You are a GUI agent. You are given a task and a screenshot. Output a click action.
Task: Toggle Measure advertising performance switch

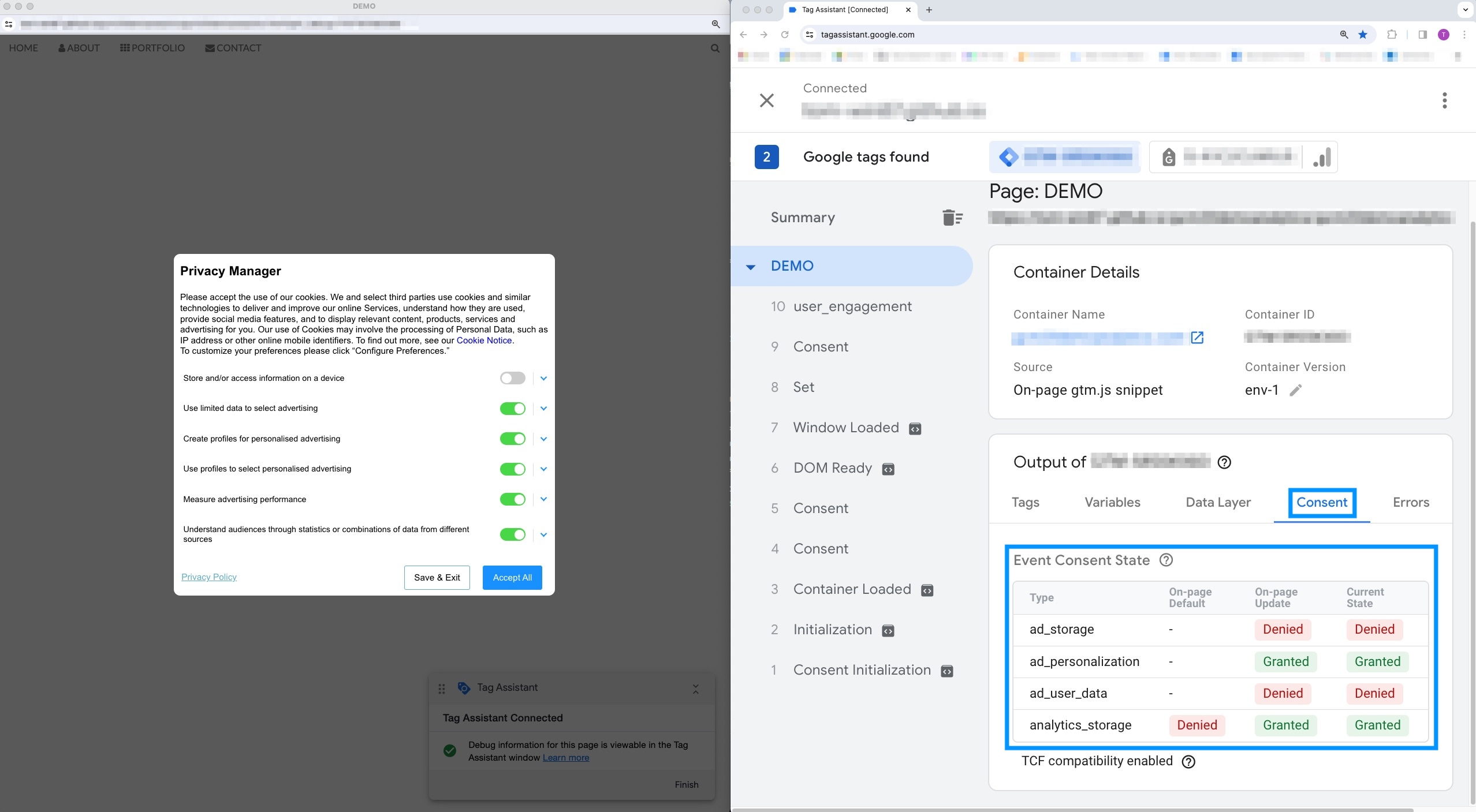tap(513, 499)
